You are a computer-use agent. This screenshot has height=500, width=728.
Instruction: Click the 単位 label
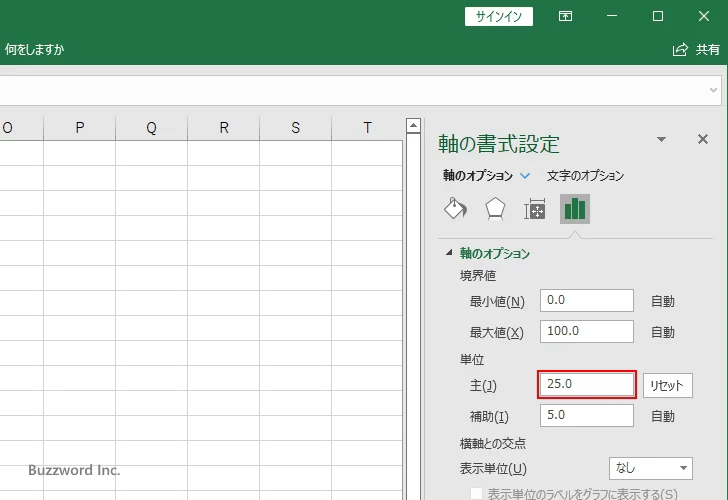point(472,360)
